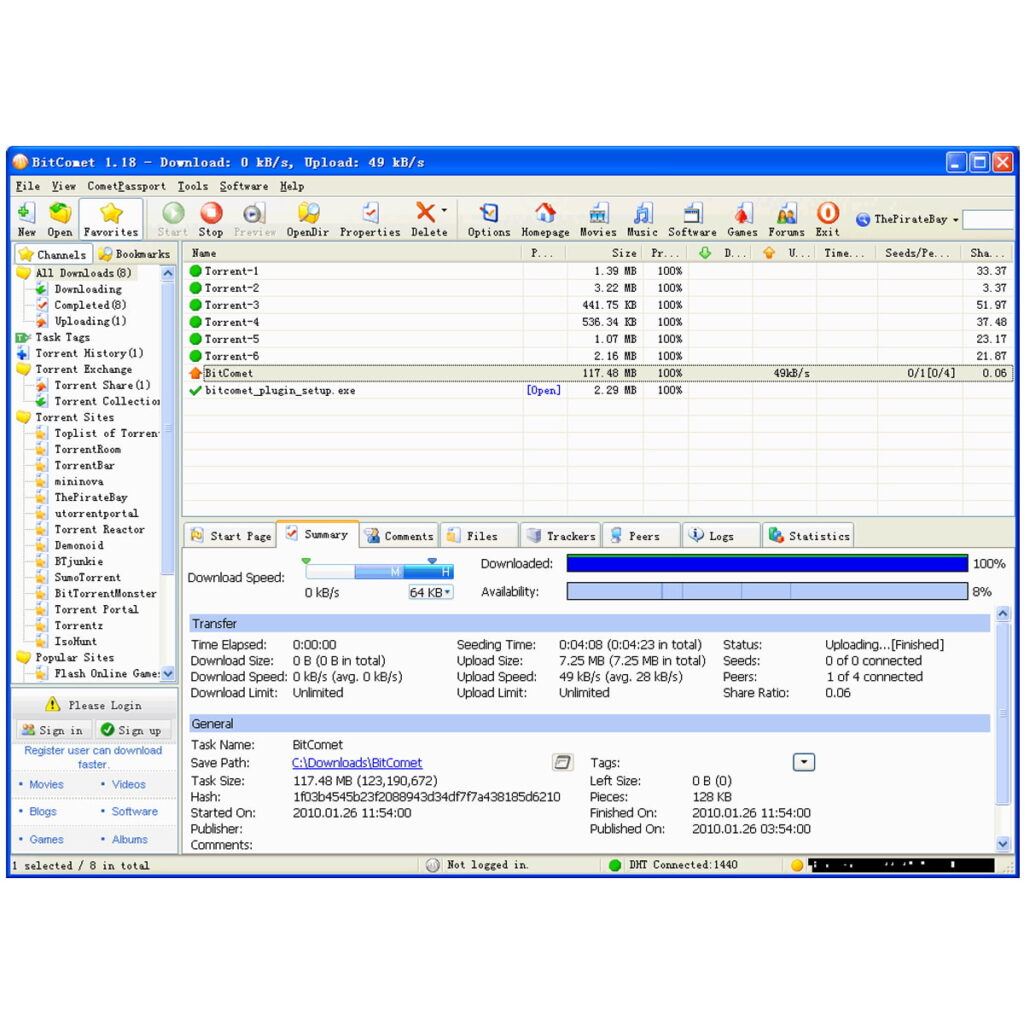Viewport: 1024px width, 1024px height.
Task: Click the Games toolbar icon
Action: [743, 219]
